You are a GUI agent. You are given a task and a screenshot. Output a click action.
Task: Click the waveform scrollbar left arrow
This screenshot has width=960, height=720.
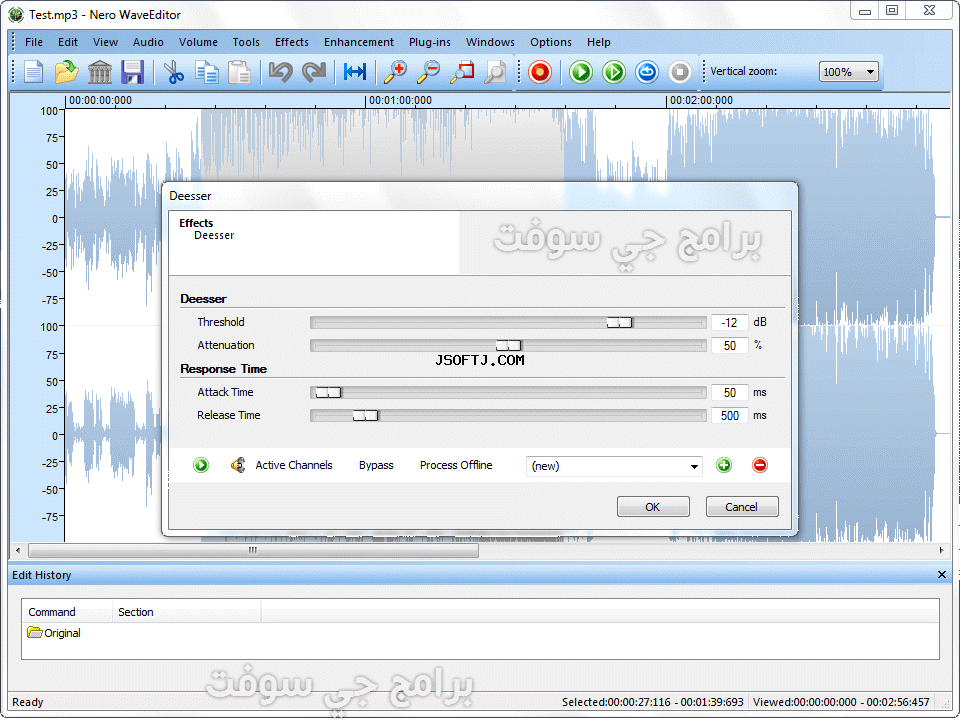pyautogui.click(x=18, y=551)
